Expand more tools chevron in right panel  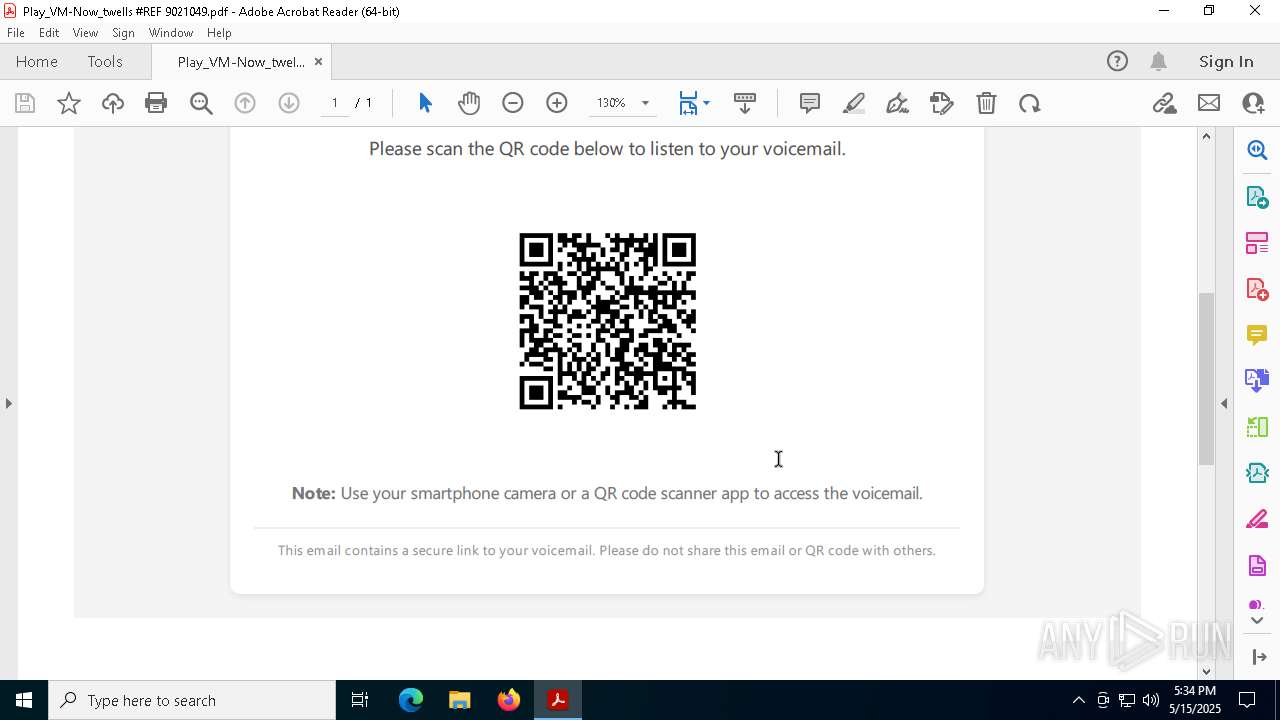tap(1257, 621)
